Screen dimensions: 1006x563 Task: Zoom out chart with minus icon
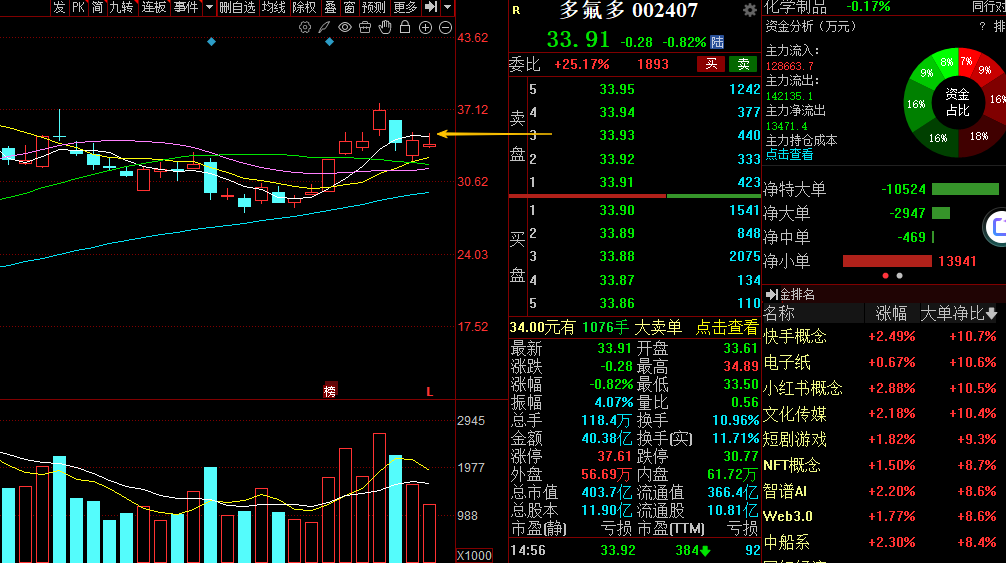445,27
